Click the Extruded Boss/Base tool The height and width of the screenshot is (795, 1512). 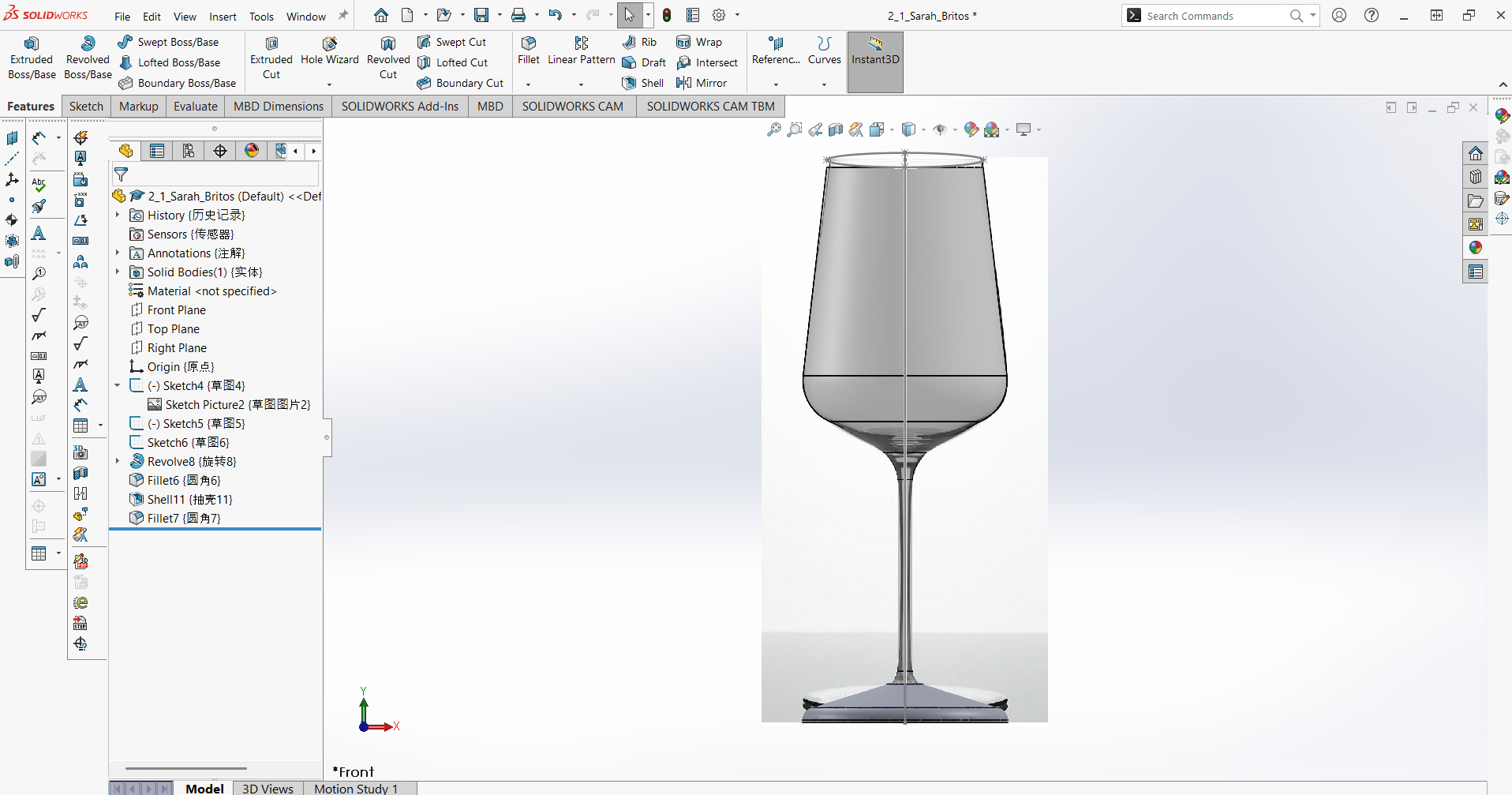(x=32, y=58)
